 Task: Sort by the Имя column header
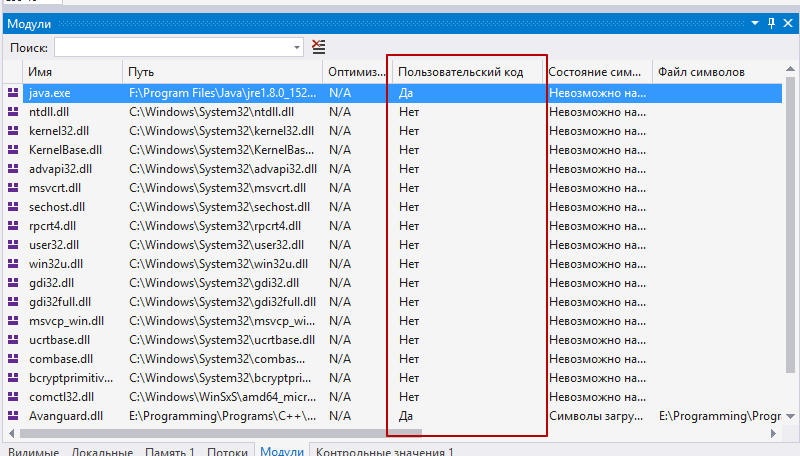coord(72,72)
